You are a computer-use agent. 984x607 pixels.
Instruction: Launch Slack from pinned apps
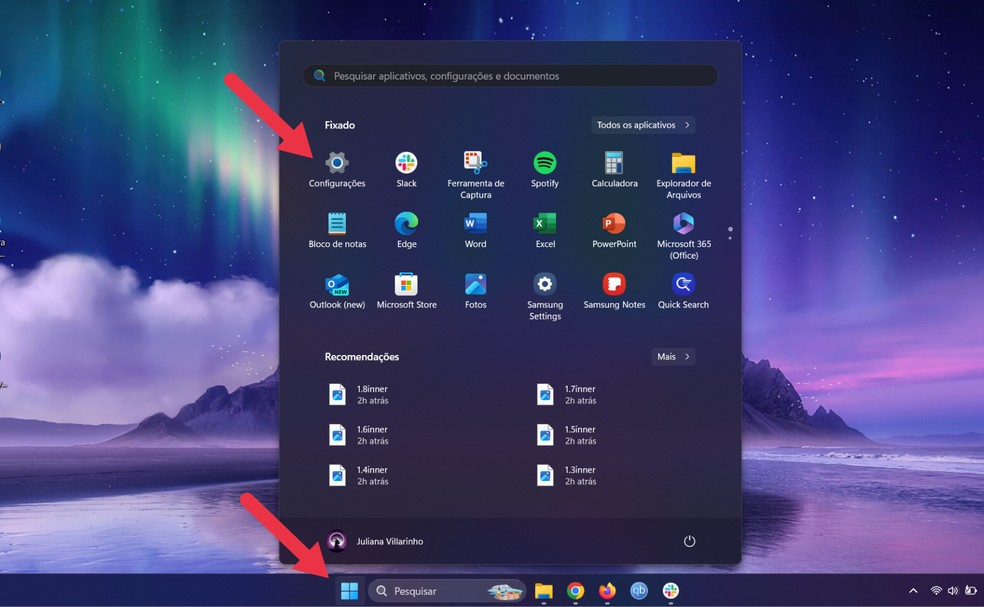tap(406, 169)
